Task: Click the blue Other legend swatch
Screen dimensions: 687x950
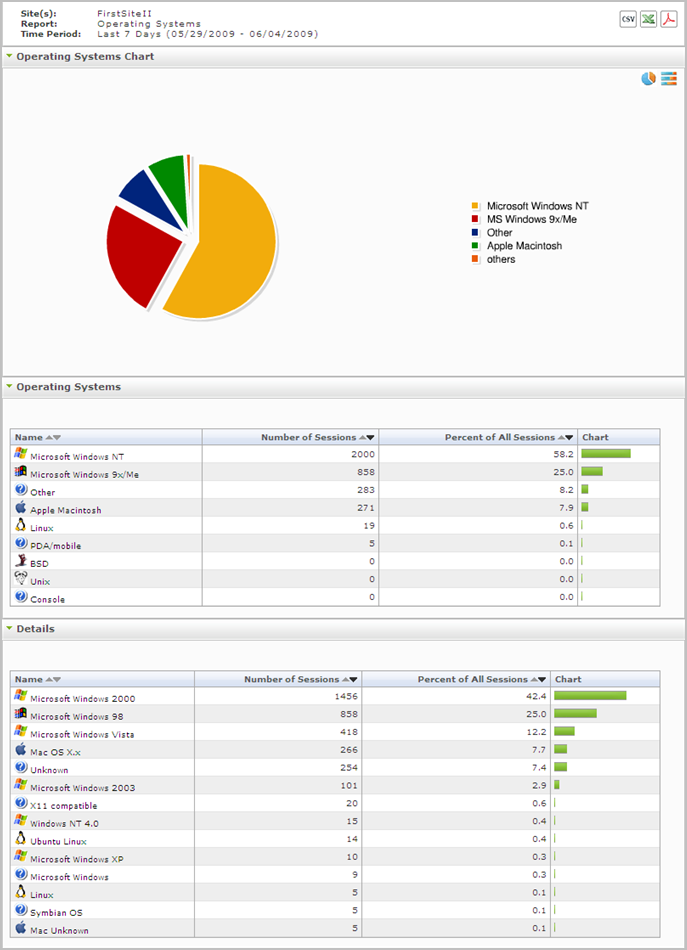Action: point(475,233)
